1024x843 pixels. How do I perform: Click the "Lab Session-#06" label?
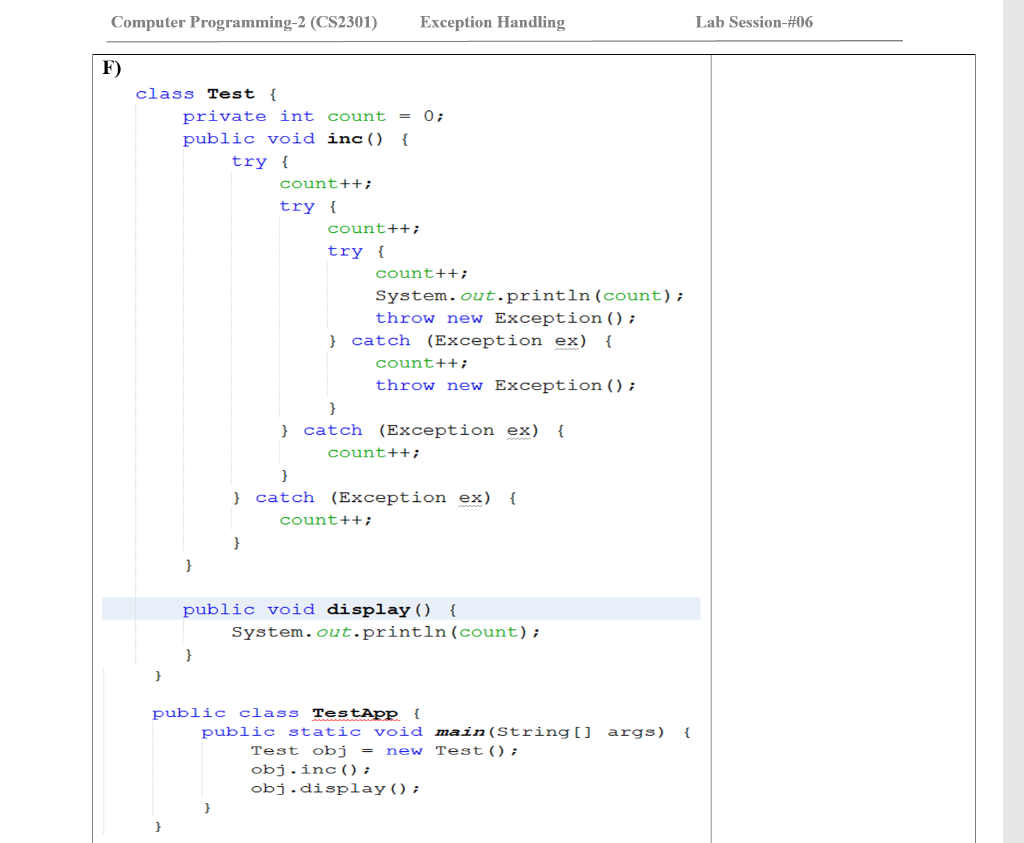(x=754, y=22)
